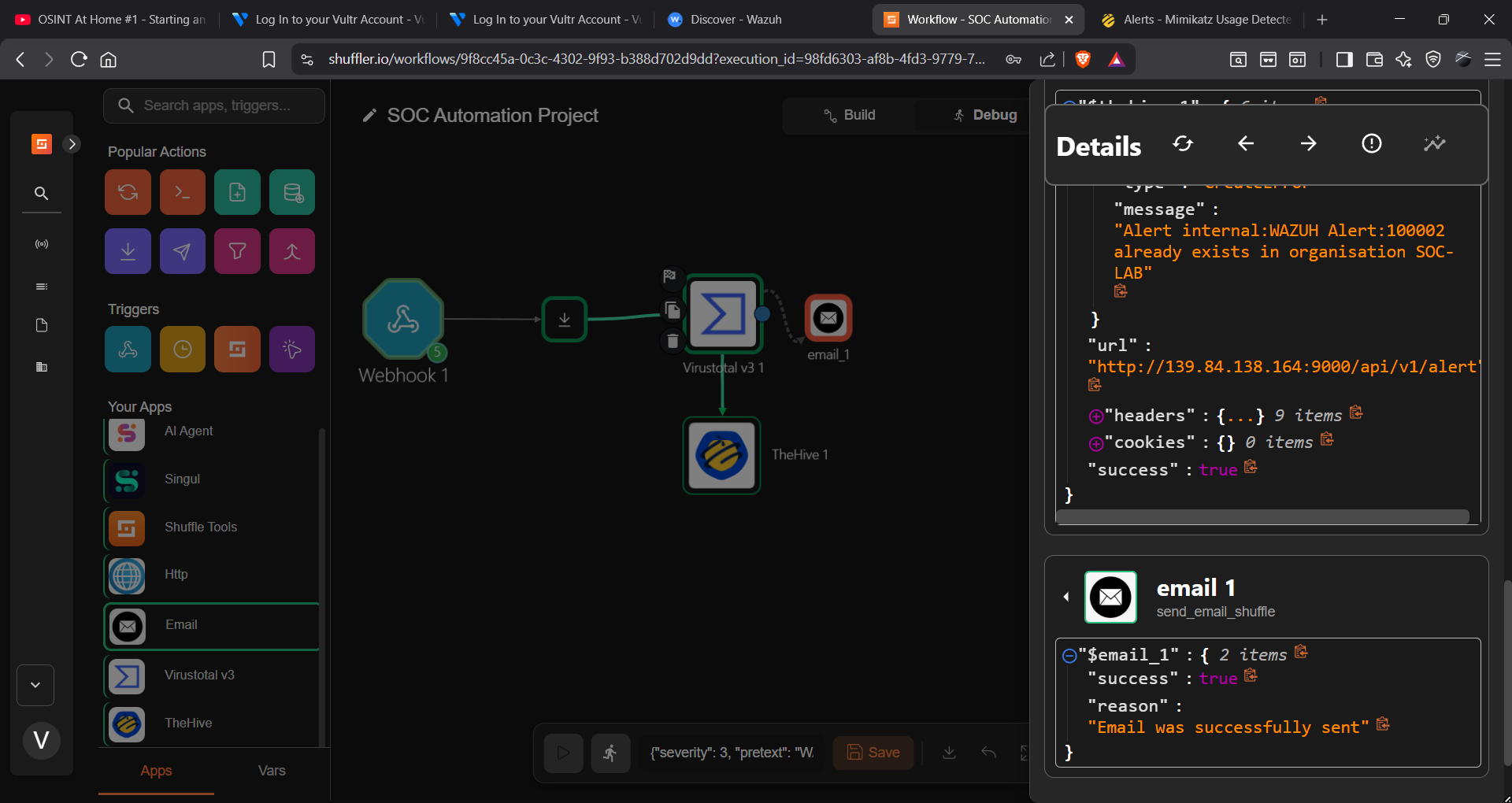
Task: Switch to Debug mode
Action: (x=984, y=115)
